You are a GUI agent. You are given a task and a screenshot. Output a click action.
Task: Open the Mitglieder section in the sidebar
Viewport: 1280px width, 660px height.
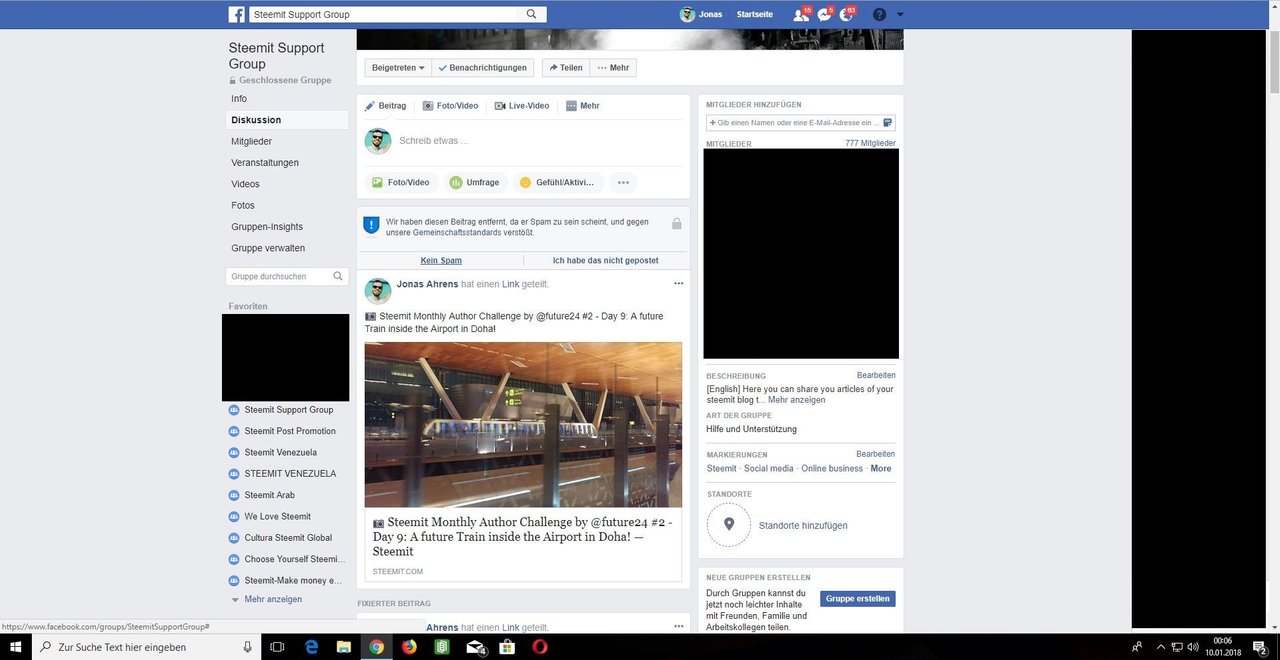click(251, 142)
